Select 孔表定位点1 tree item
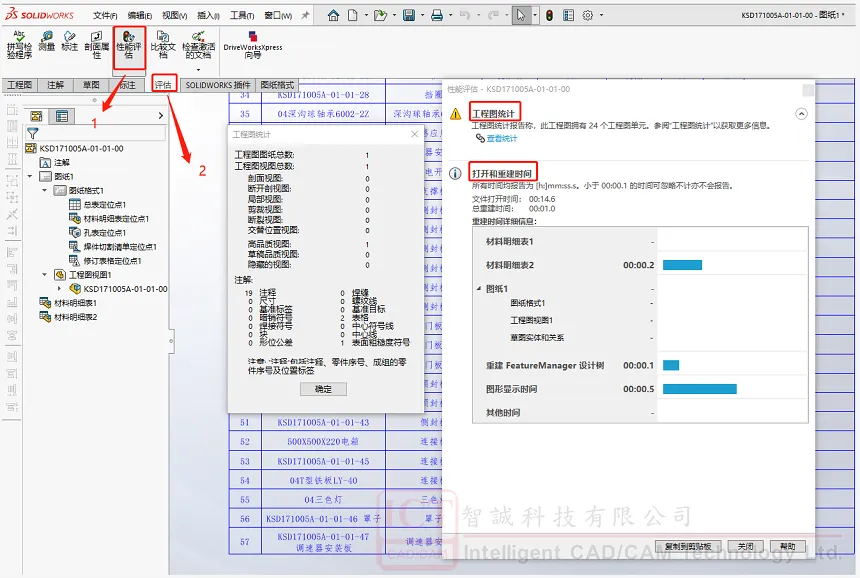Image resolution: width=860 pixels, height=578 pixels. click(x=98, y=233)
